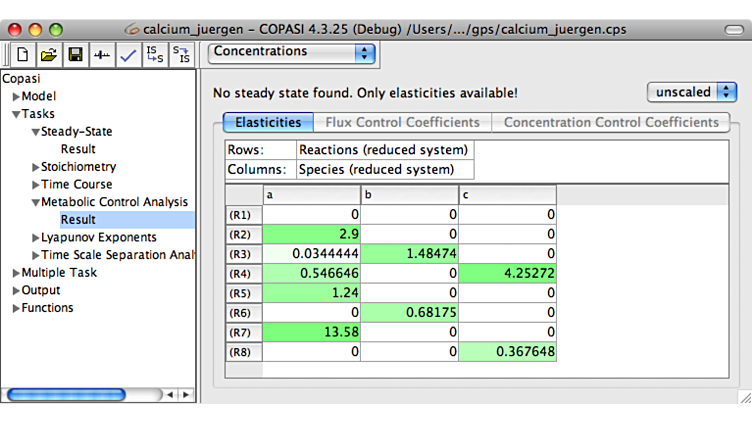Click the initial-state-to-state toolbar icon
The width and height of the screenshot is (752, 423).
[x=155, y=55]
